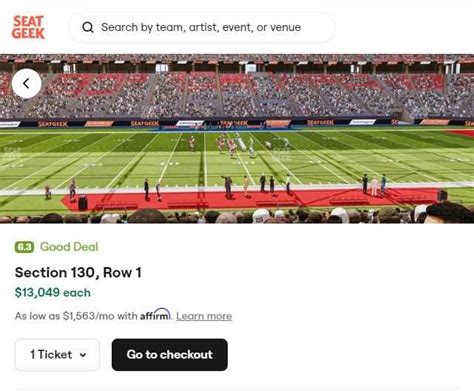This screenshot has height=391, width=474.
Task: Click the Good Deal label
Action: coord(69,247)
